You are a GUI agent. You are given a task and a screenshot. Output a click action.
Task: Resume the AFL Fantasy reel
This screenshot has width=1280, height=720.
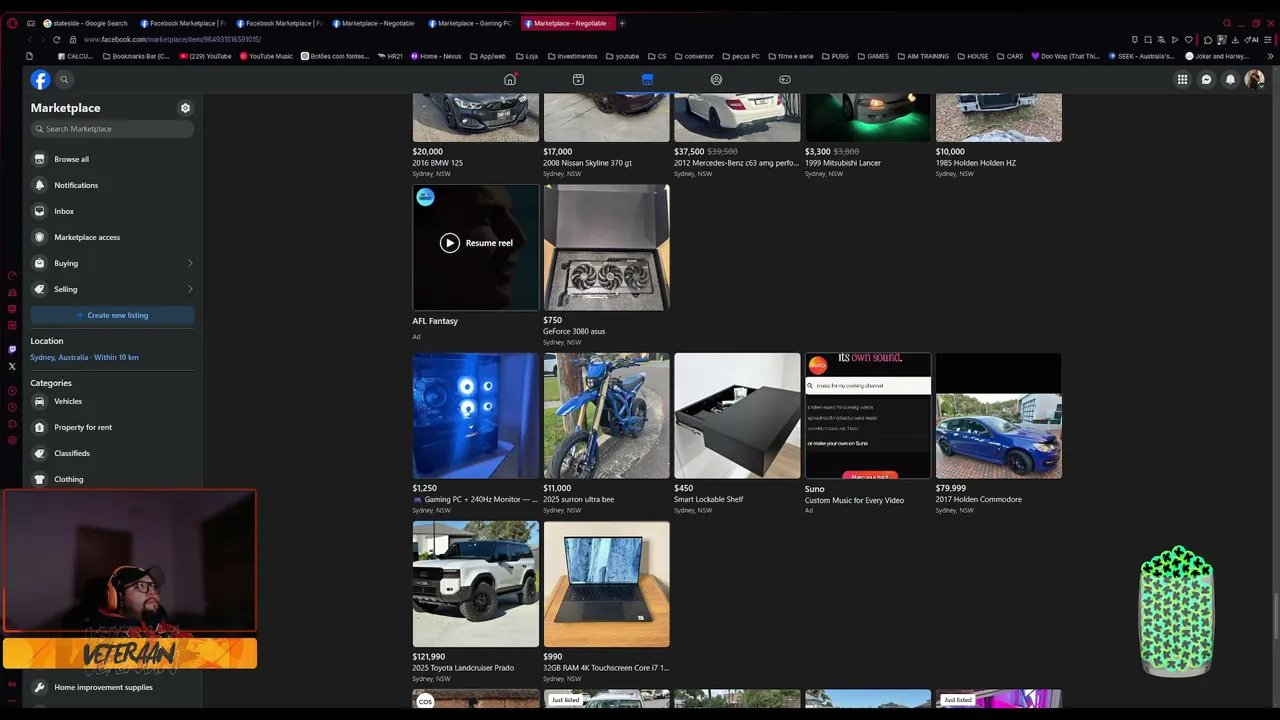coord(476,243)
